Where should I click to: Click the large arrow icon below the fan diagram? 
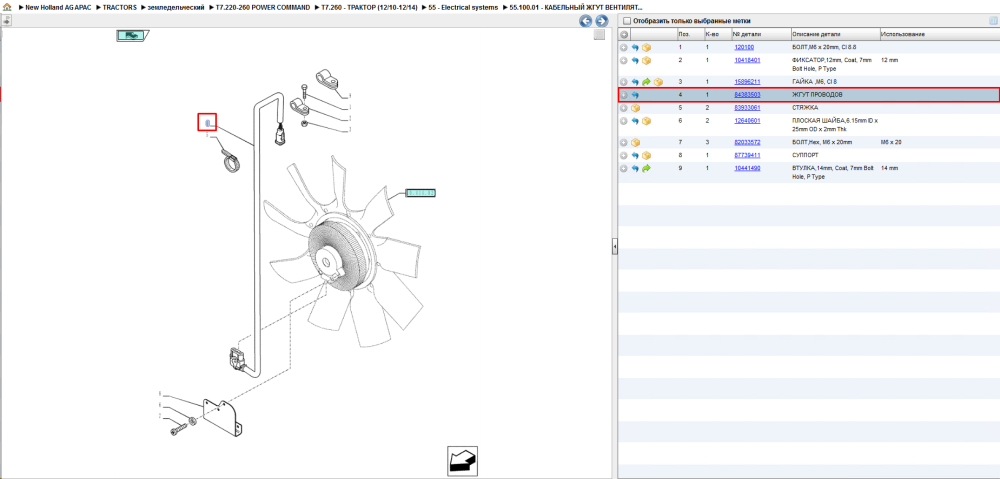pyautogui.click(x=462, y=461)
